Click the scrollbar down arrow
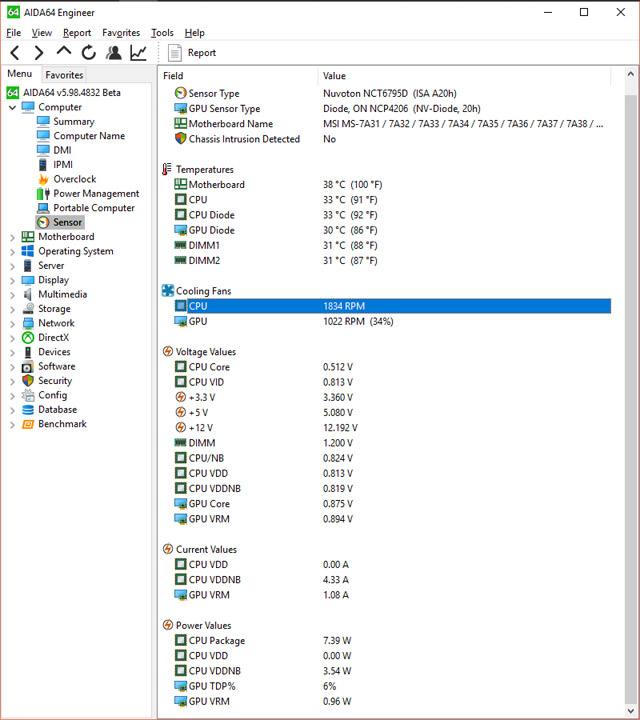640x720 pixels. [631, 711]
